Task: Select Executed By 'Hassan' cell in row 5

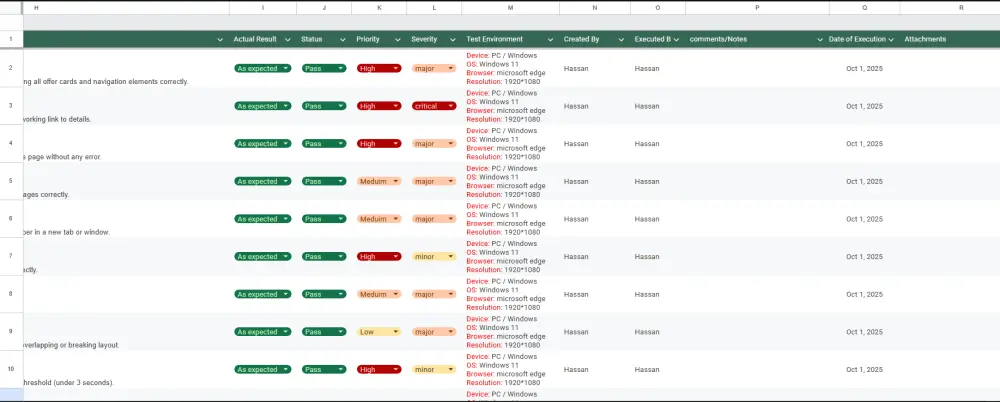Action: (x=658, y=181)
